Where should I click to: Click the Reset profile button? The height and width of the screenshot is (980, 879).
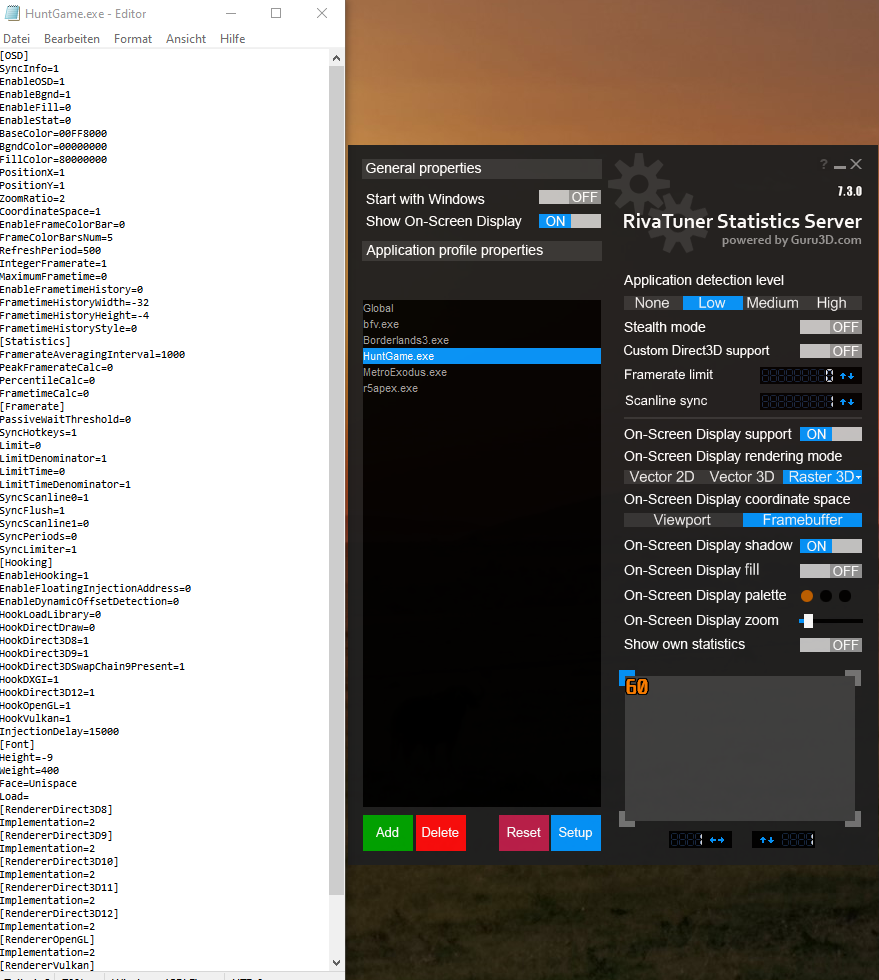point(523,832)
